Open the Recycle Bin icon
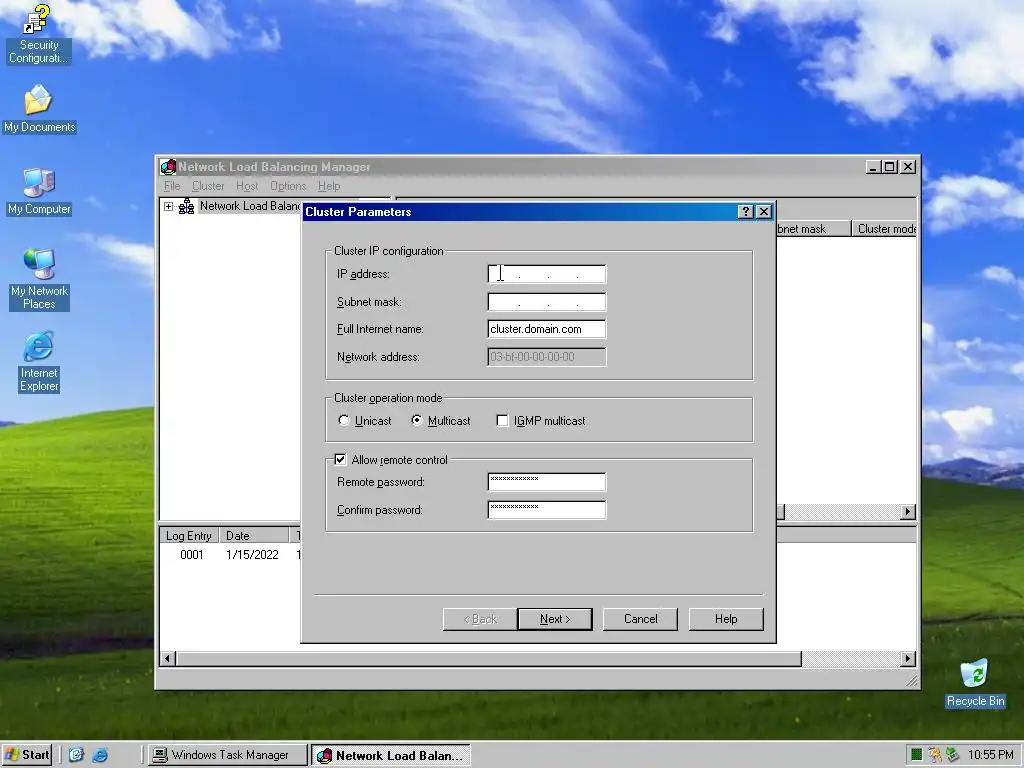 (975, 684)
